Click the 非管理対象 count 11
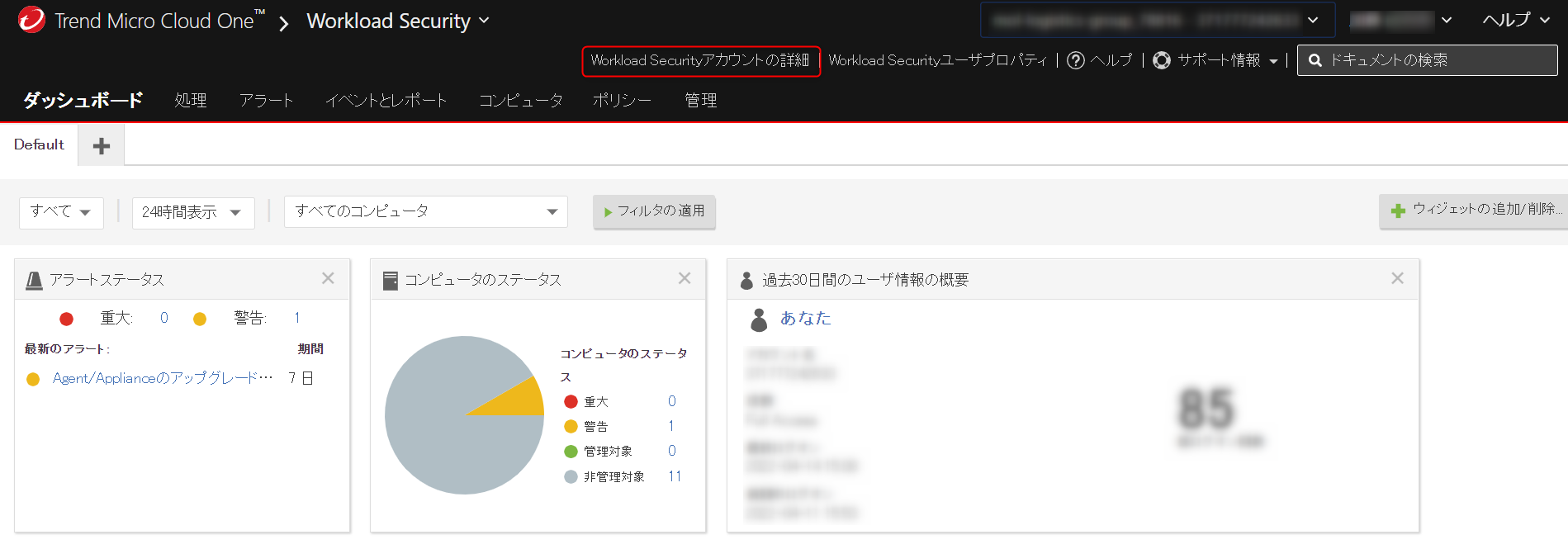Image resolution: width=1568 pixels, height=549 pixels. coord(675,476)
